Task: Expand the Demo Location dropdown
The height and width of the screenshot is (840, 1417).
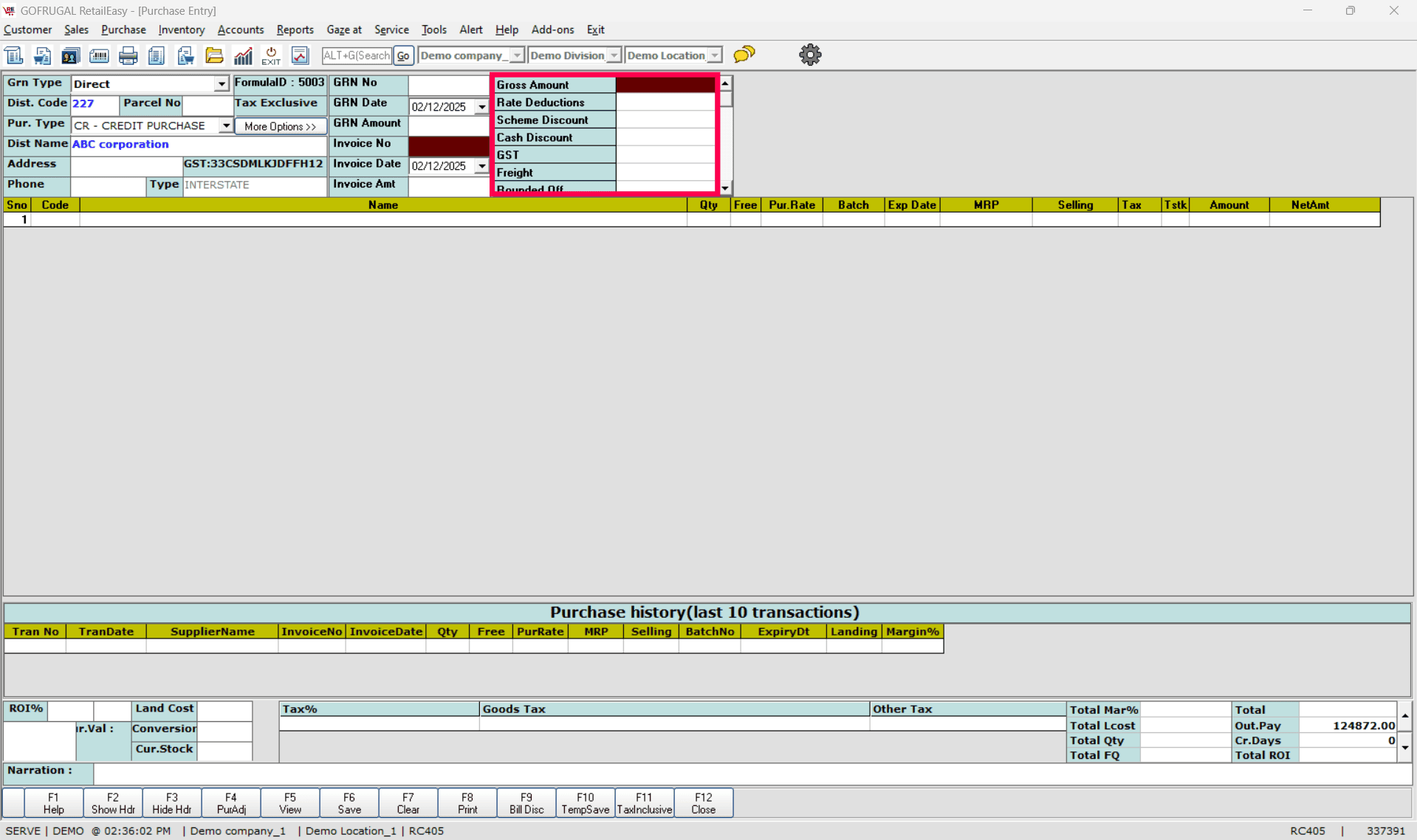Action: click(x=714, y=55)
